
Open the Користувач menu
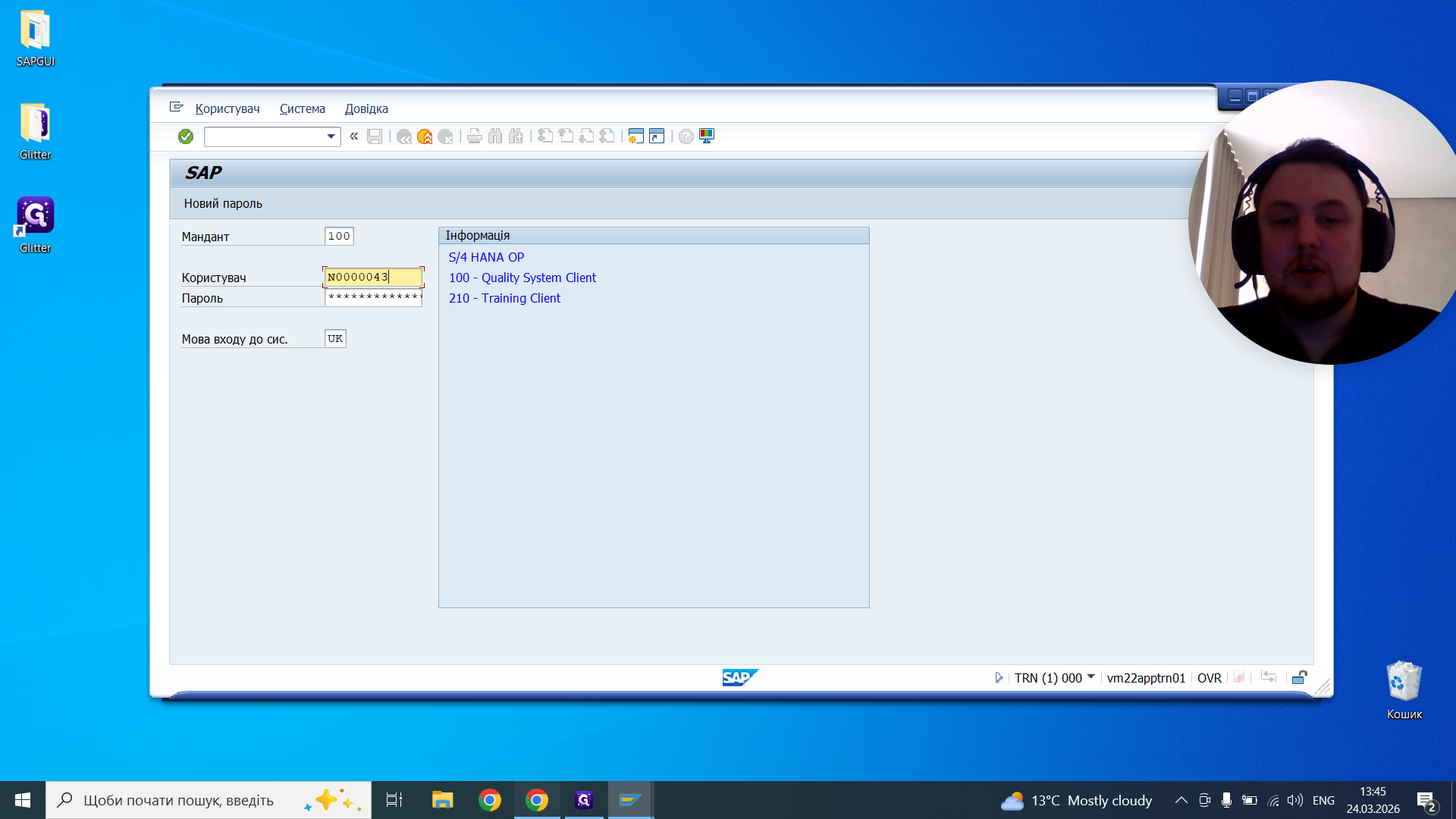click(227, 108)
